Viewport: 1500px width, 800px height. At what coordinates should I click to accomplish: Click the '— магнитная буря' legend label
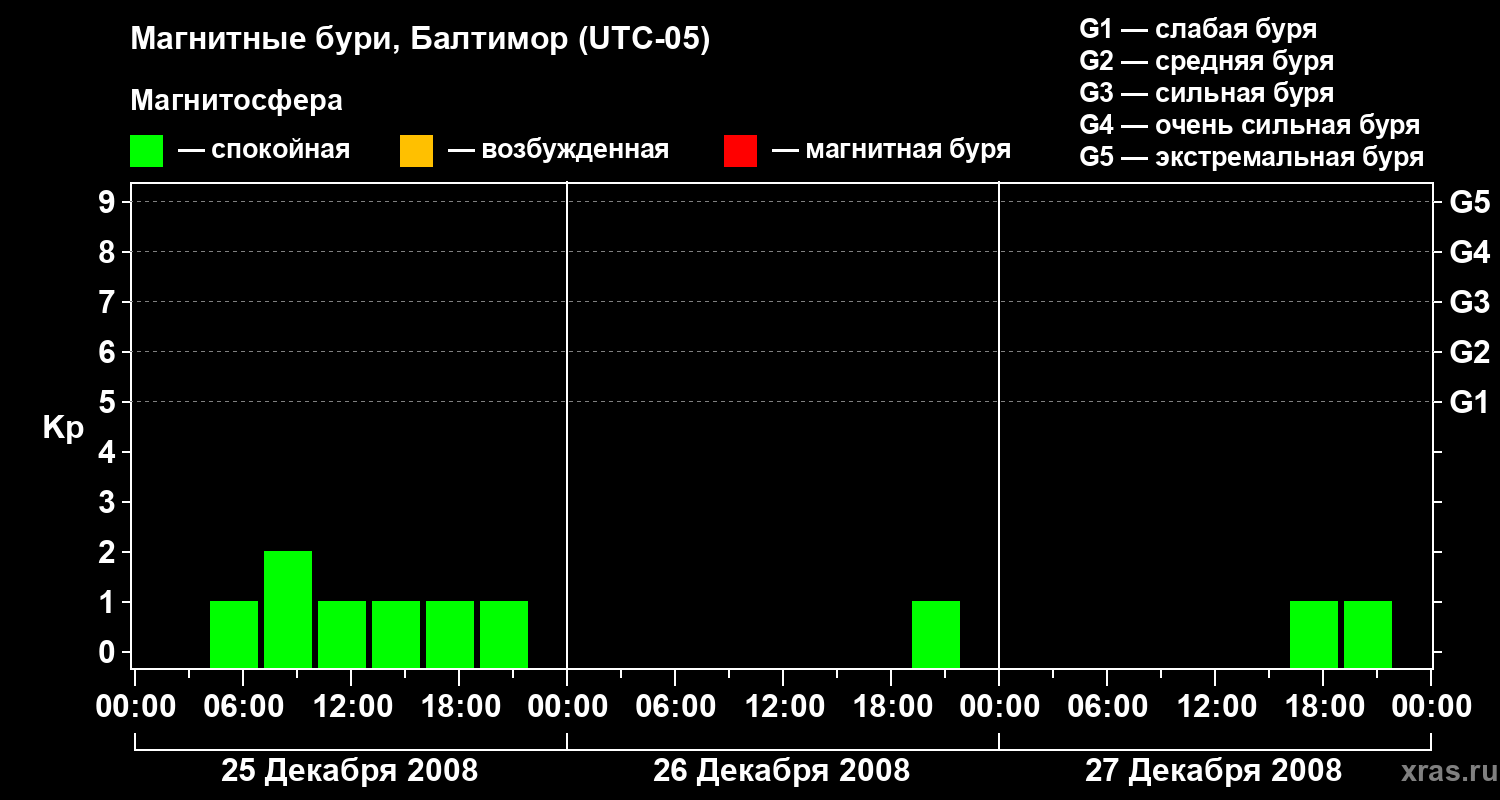click(891, 151)
